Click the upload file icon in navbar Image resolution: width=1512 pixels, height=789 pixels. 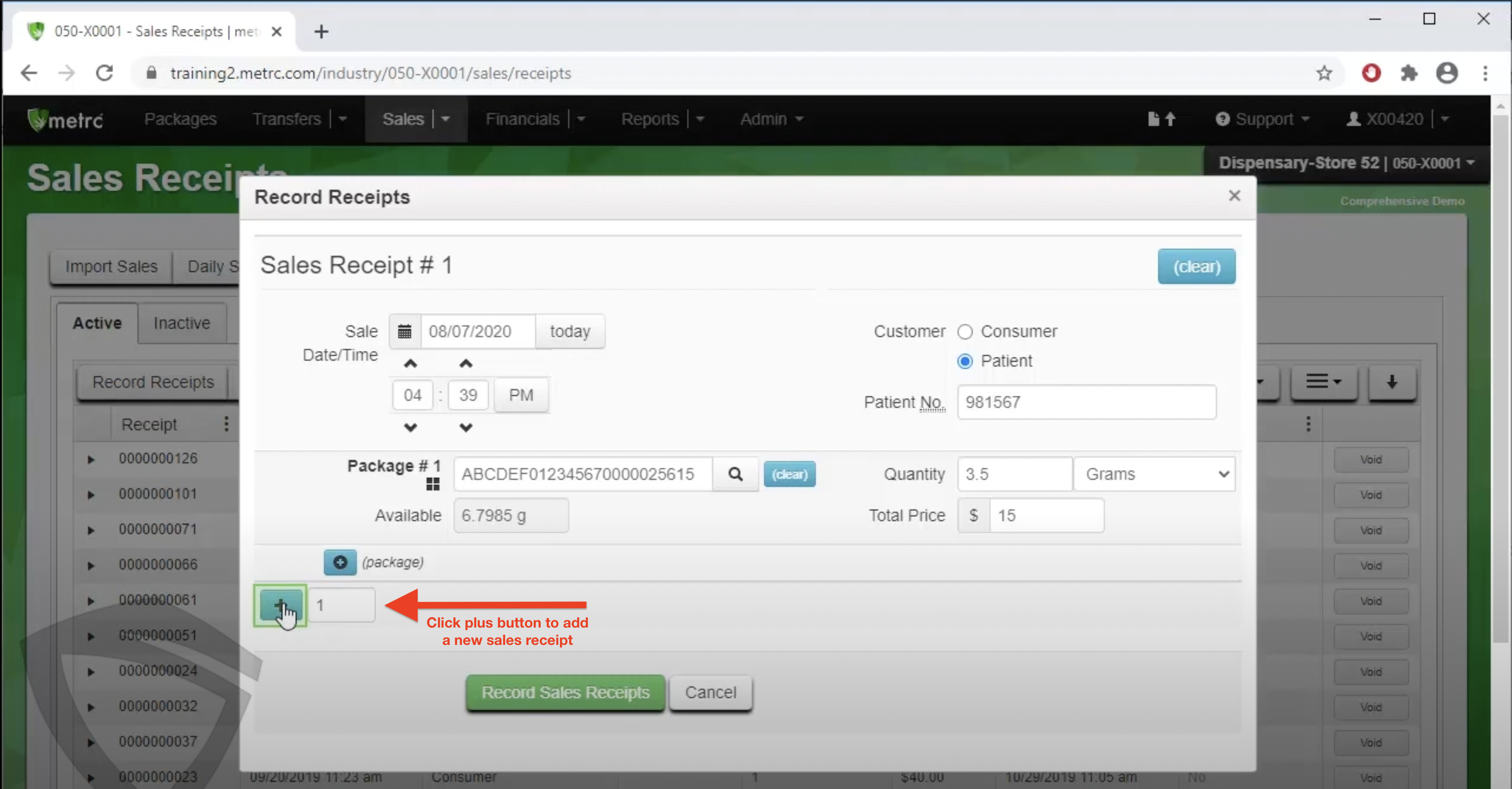[1161, 119]
